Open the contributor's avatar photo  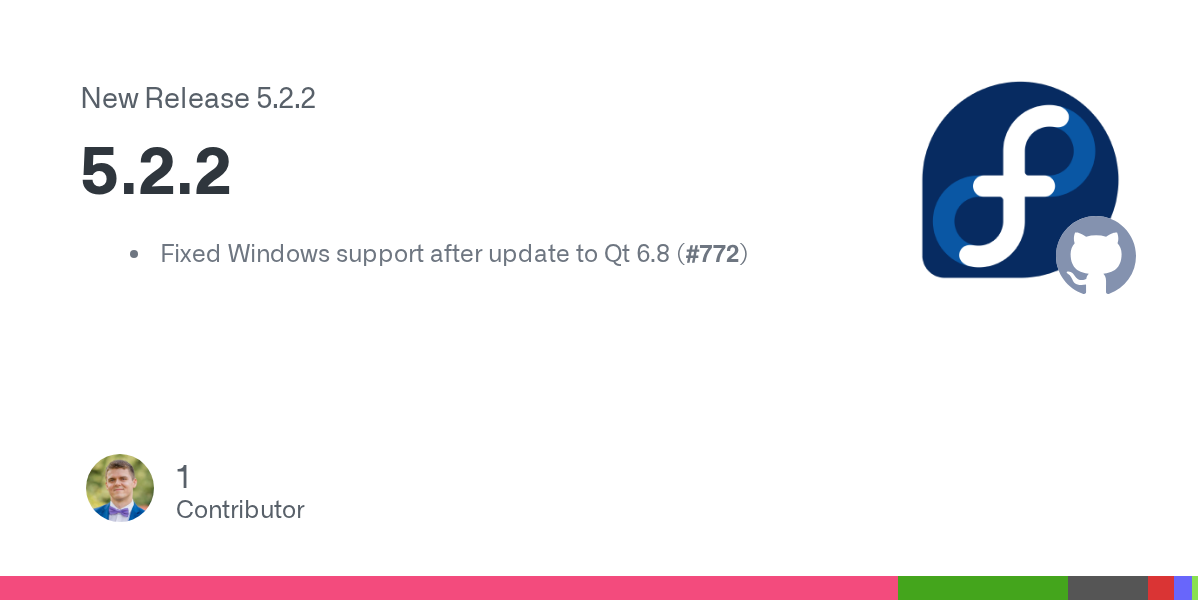(x=120, y=488)
